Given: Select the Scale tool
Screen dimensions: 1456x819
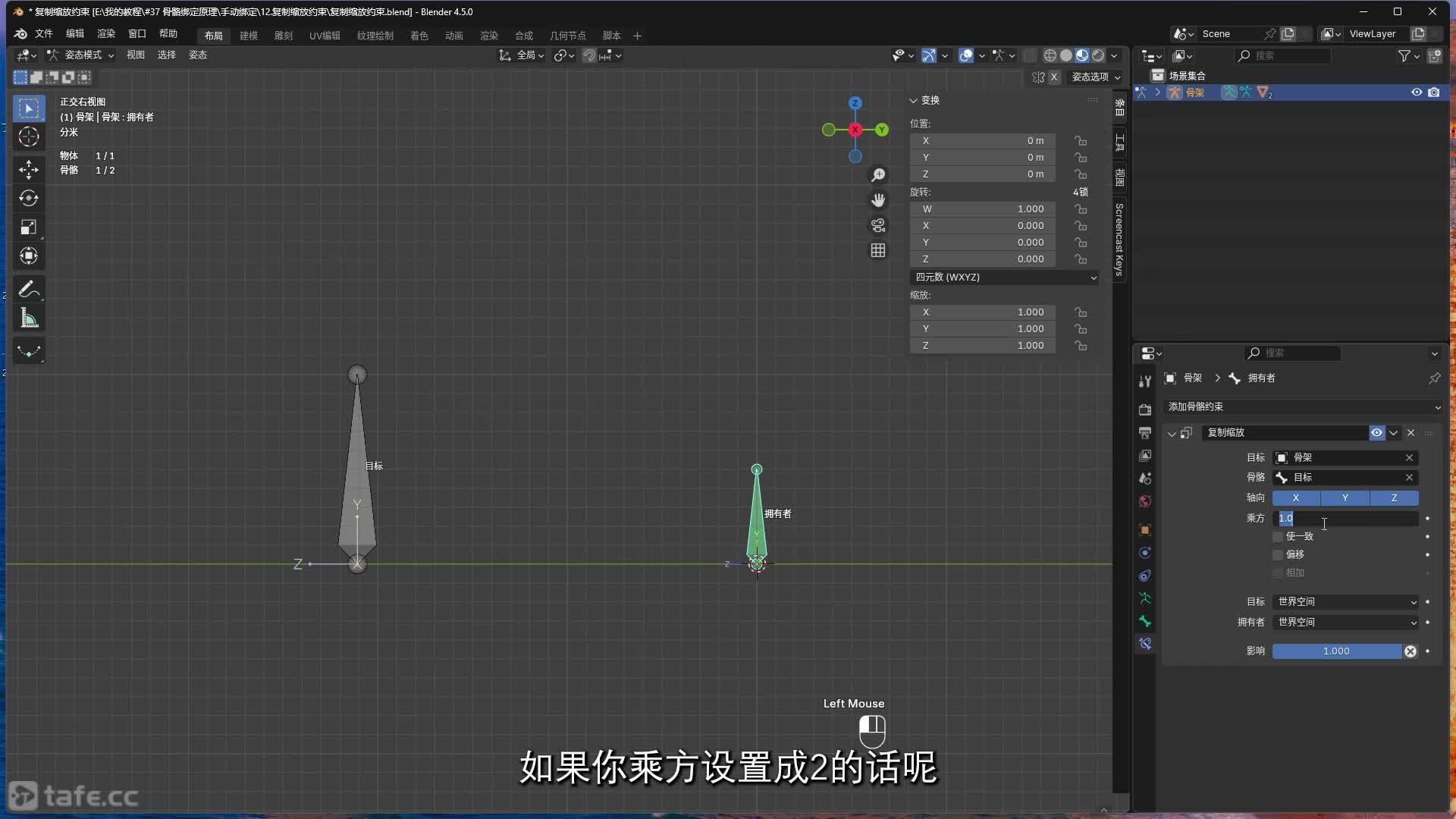Looking at the screenshot, I should tap(29, 227).
